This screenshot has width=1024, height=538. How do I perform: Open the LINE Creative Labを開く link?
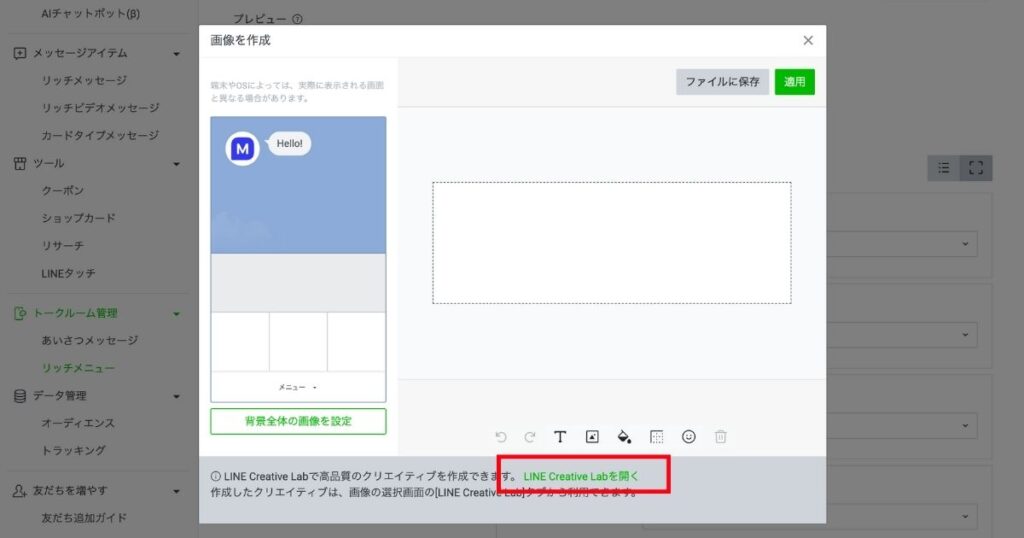click(x=580, y=477)
